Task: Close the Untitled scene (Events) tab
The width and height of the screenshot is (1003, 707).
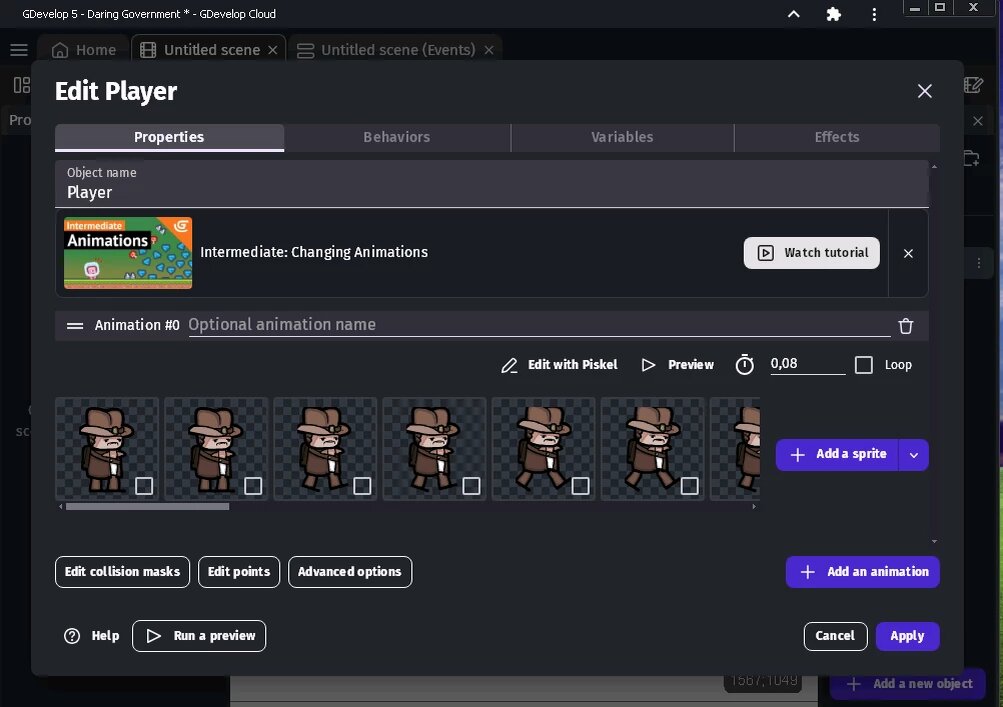Action: coord(489,50)
